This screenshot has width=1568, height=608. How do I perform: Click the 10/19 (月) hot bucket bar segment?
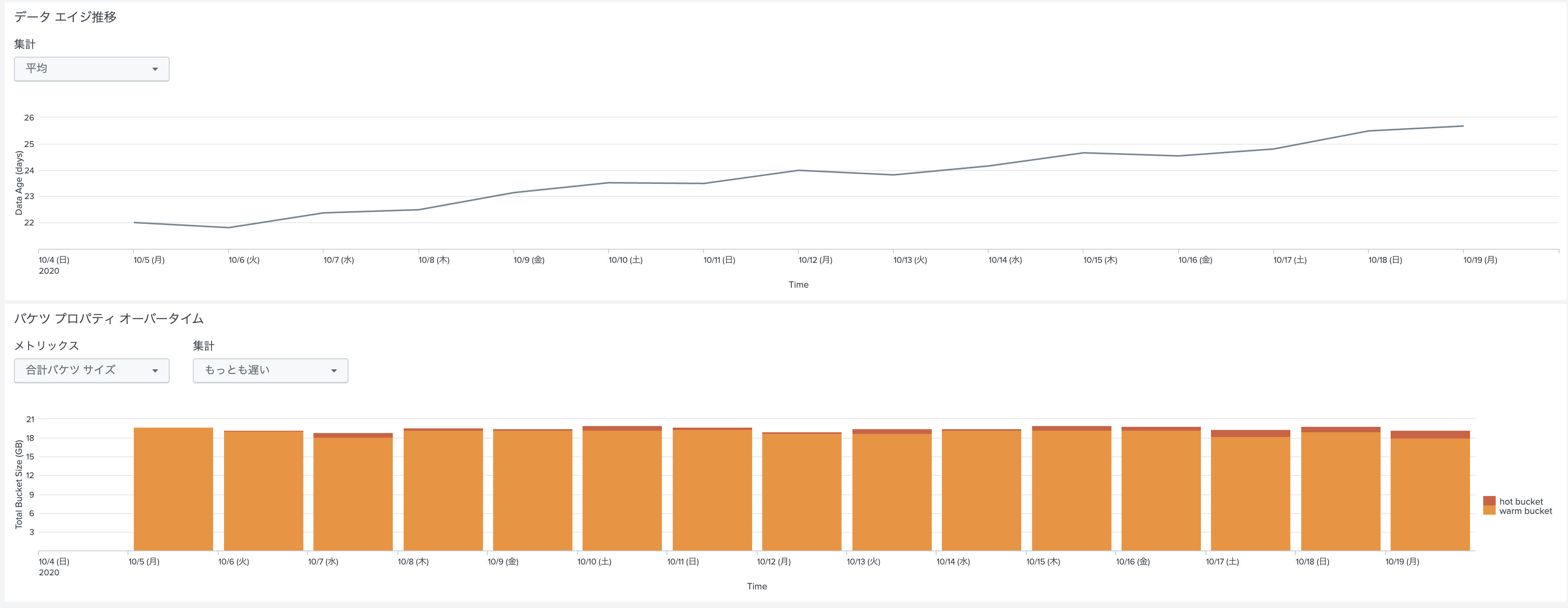click(1430, 435)
